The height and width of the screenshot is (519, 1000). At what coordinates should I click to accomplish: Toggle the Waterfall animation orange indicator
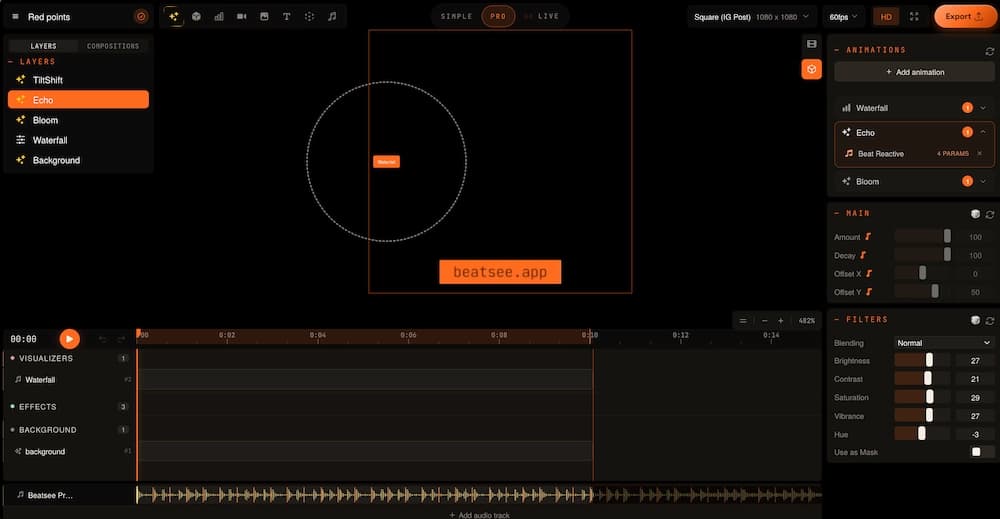(967, 108)
